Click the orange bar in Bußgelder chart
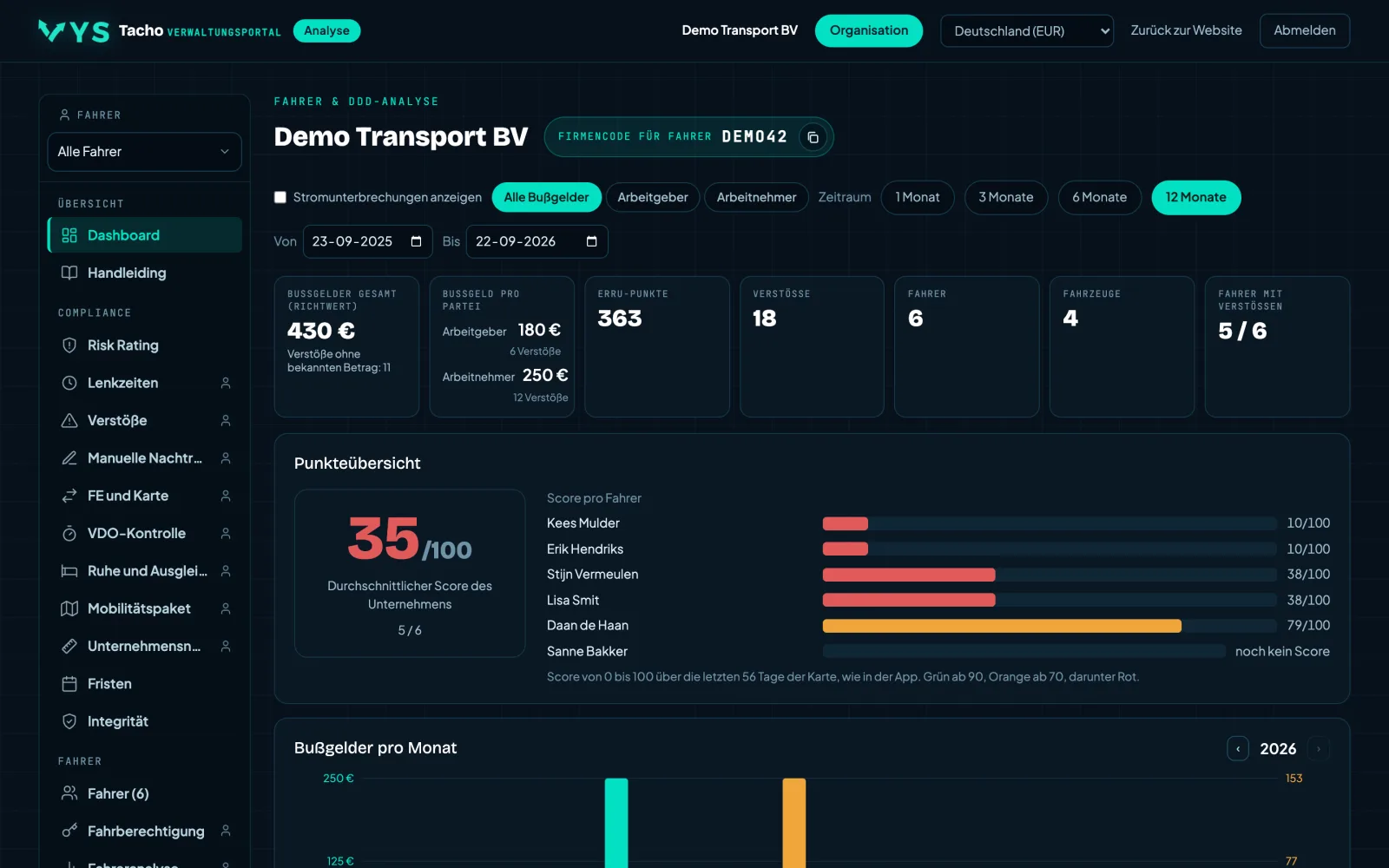The image size is (1389, 868). [x=794, y=823]
